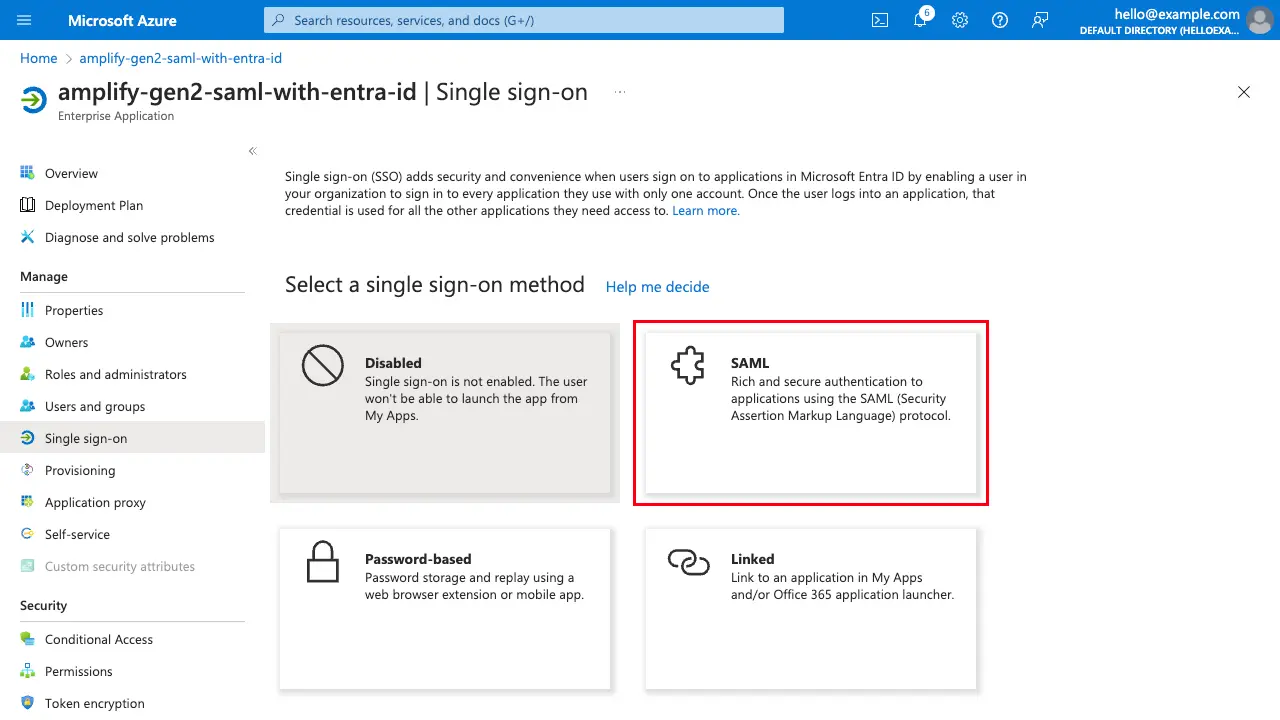Choose the Linked sign-on card
The width and height of the screenshot is (1280, 720).
tap(811, 609)
